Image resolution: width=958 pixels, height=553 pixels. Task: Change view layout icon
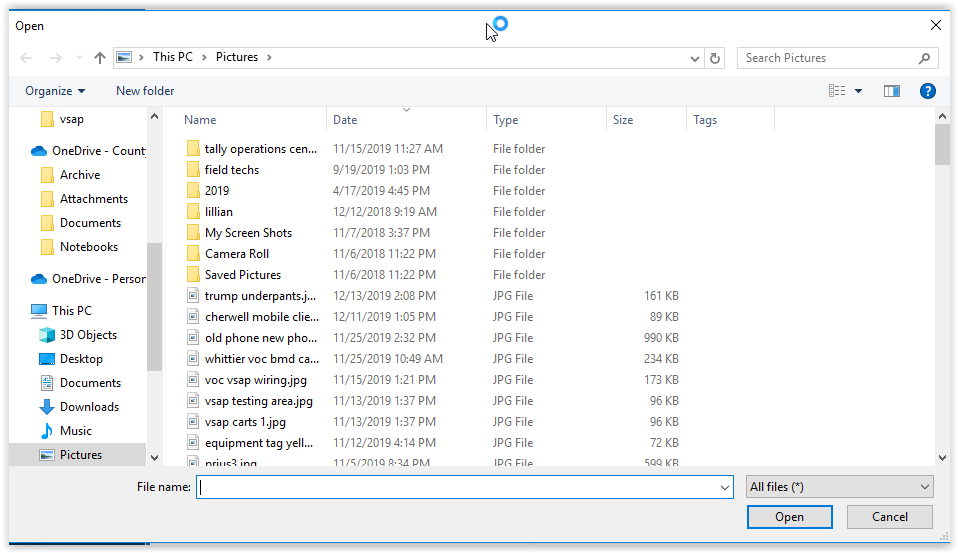[x=837, y=90]
